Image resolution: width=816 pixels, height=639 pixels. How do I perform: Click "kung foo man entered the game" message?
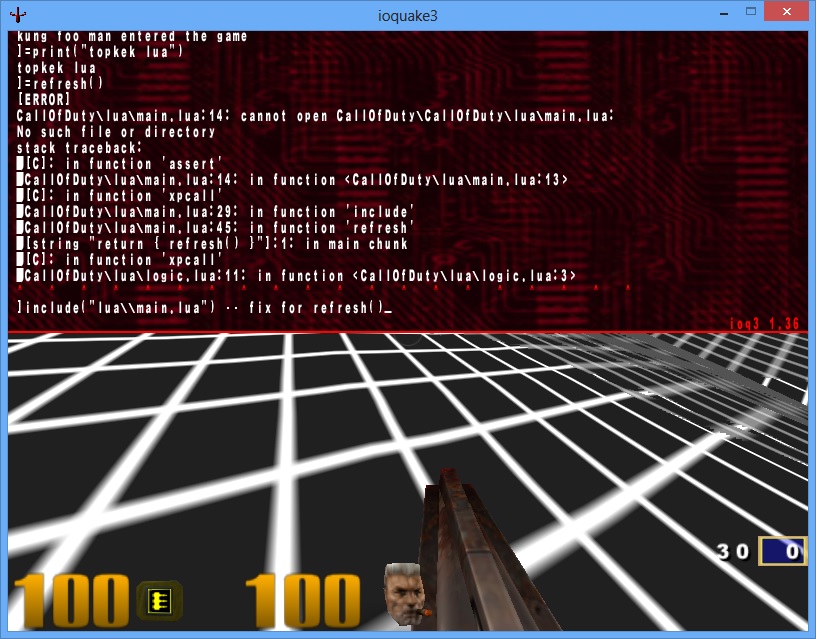(132, 37)
